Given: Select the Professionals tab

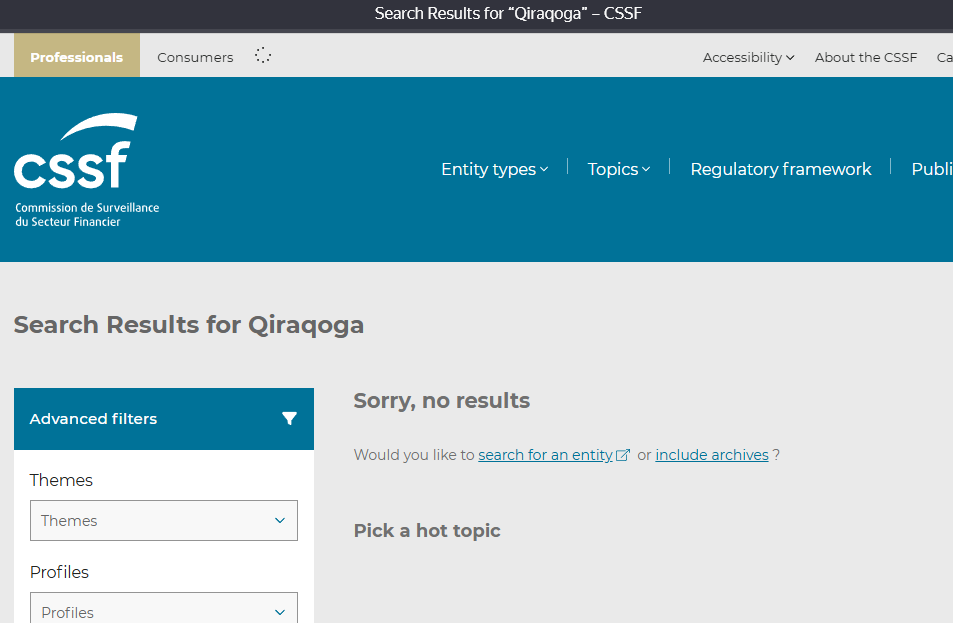Looking at the screenshot, I should pos(76,57).
